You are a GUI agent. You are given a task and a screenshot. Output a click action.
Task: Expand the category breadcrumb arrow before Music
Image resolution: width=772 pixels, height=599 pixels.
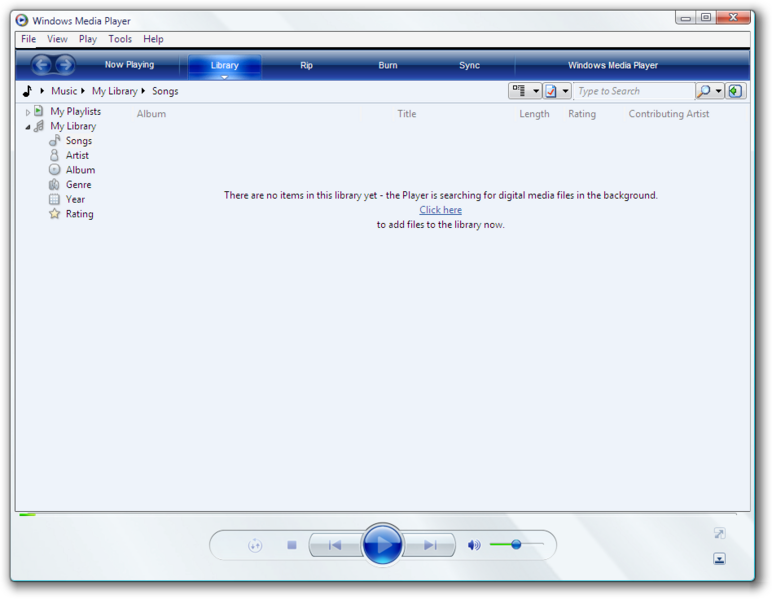click(42, 91)
